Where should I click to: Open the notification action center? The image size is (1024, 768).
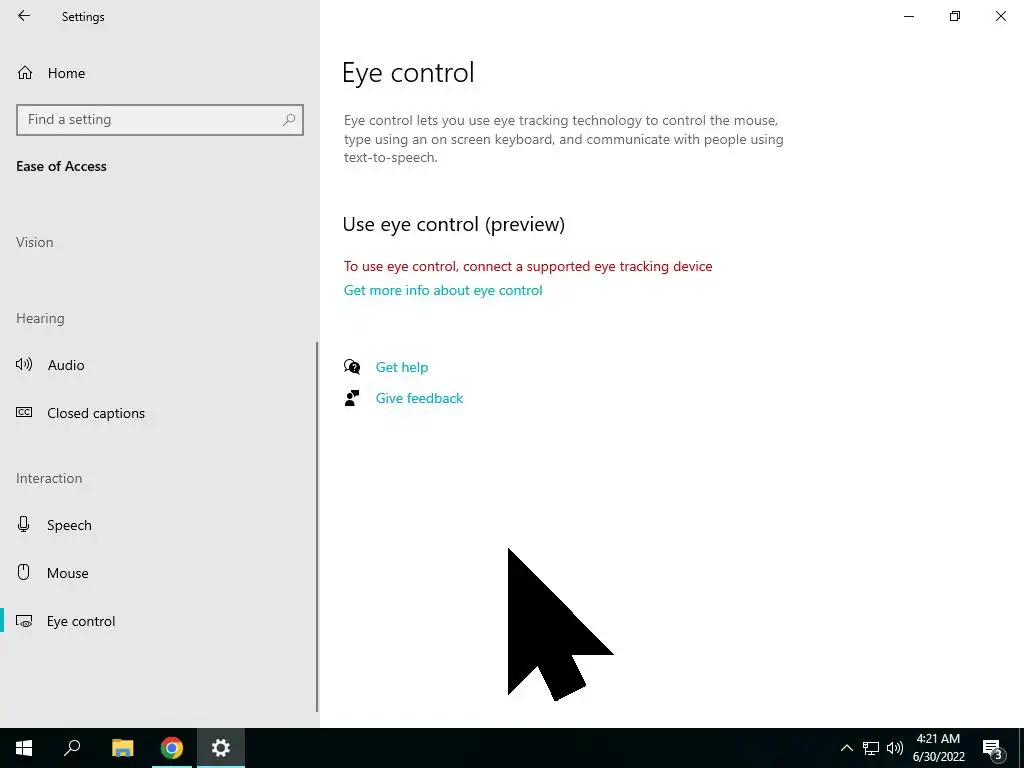[993, 749]
